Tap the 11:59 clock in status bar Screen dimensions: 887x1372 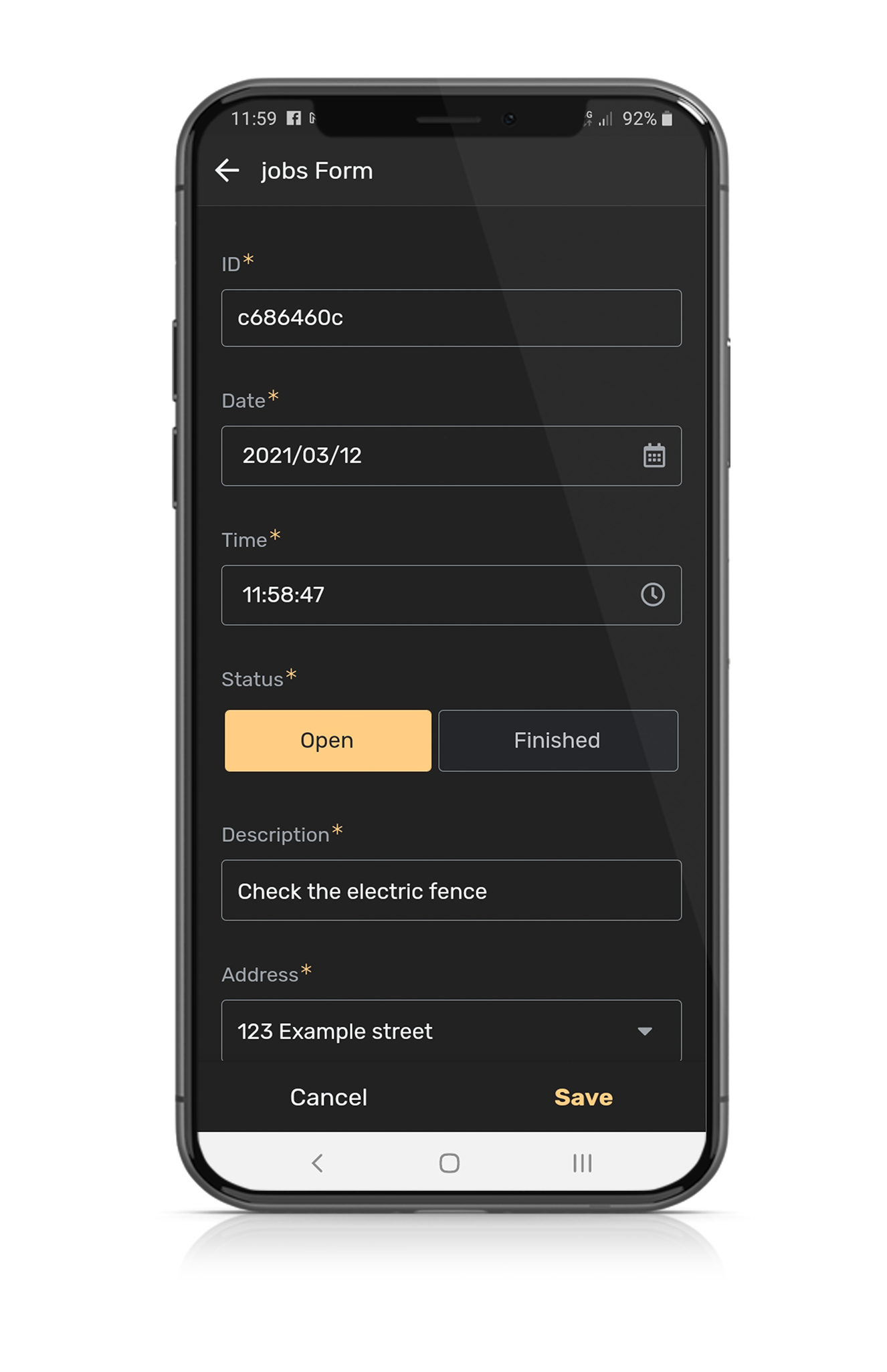[x=254, y=119]
